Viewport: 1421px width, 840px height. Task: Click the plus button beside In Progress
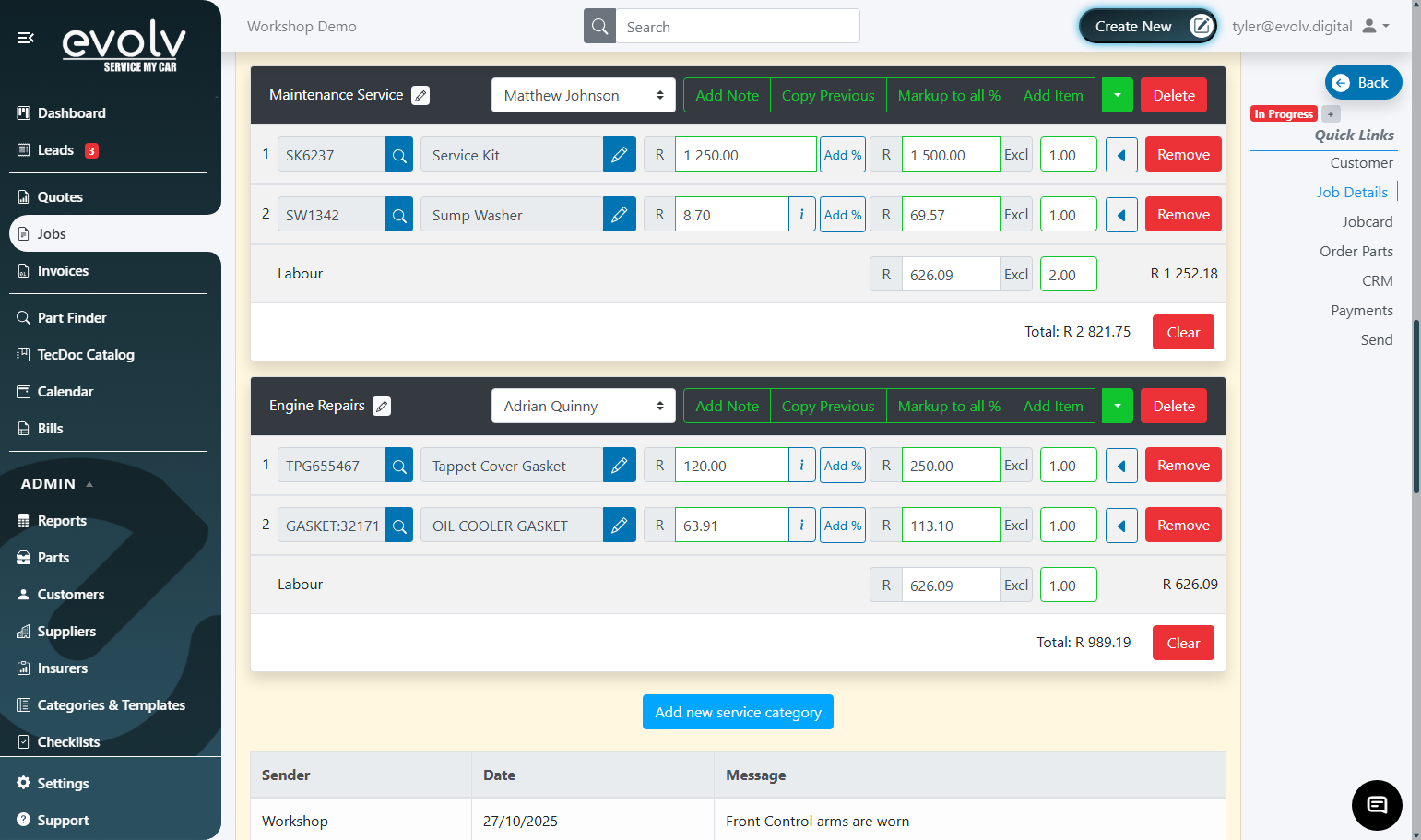coord(1331,114)
